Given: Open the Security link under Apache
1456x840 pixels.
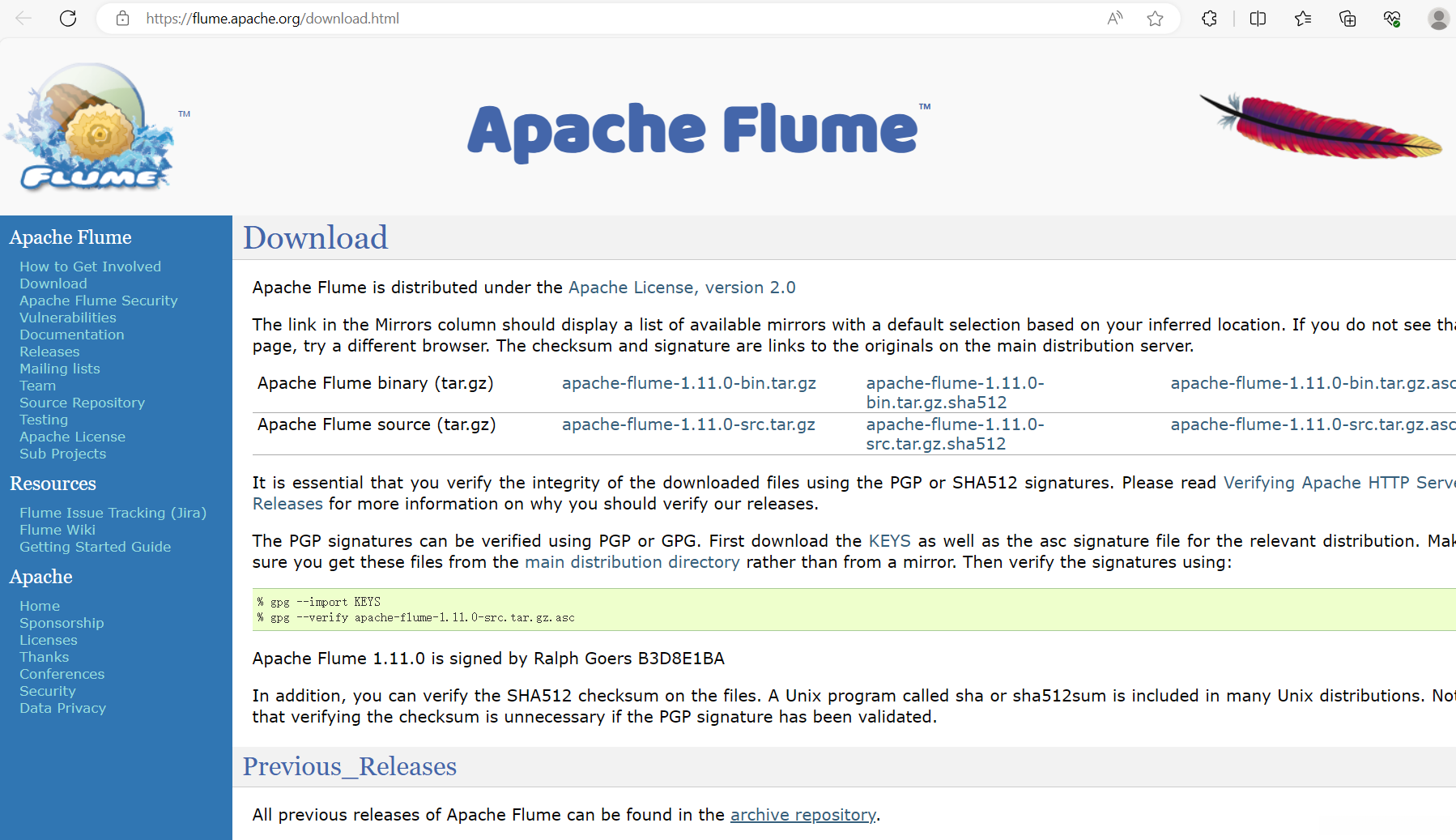Looking at the screenshot, I should [47, 691].
